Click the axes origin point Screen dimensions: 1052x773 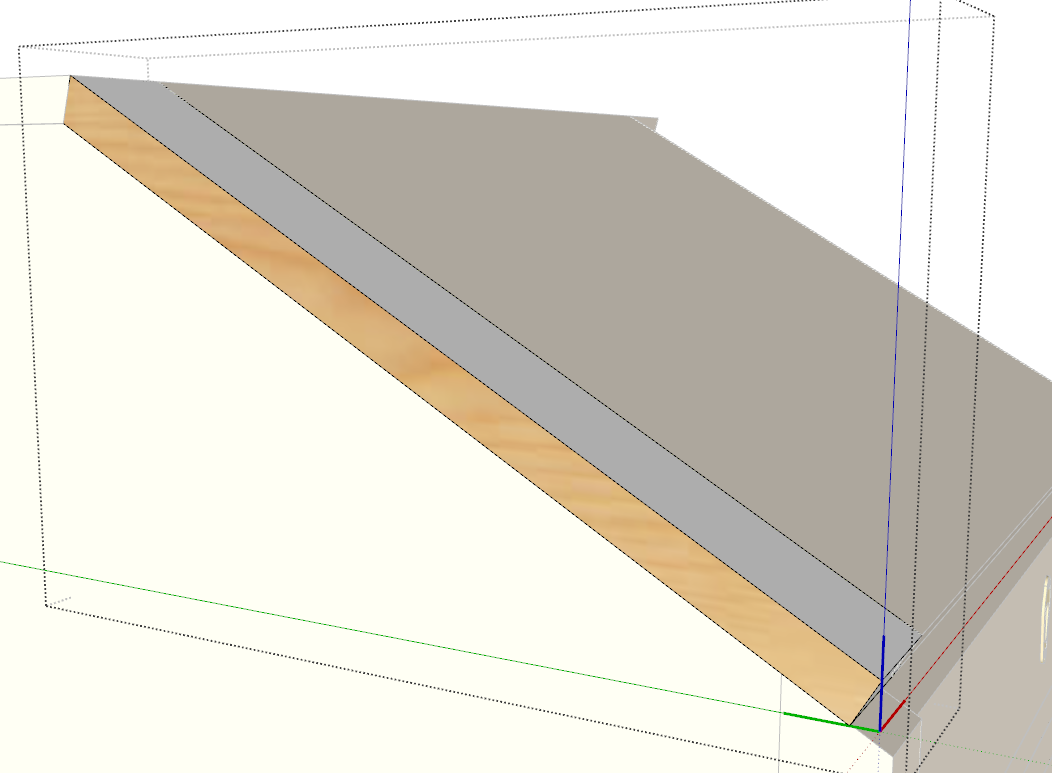(x=880, y=730)
